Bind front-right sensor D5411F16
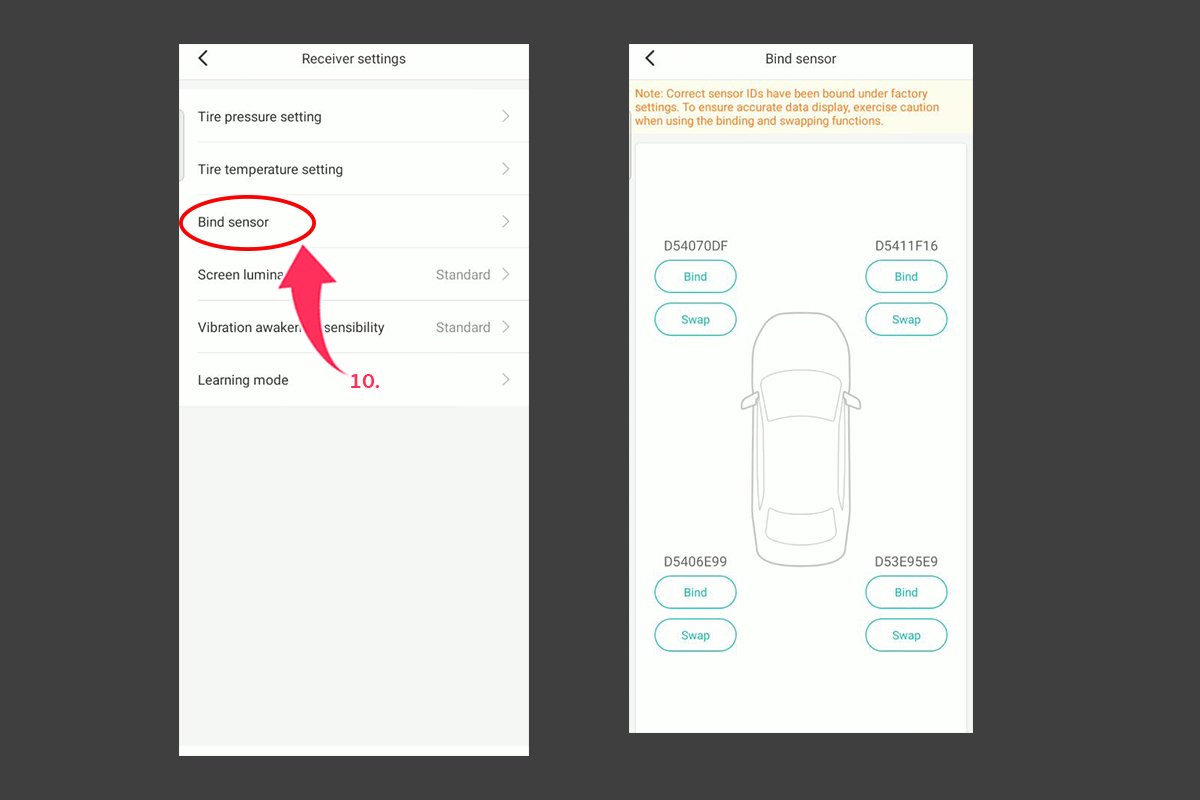Viewport: 1200px width, 800px height. click(906, 277)
